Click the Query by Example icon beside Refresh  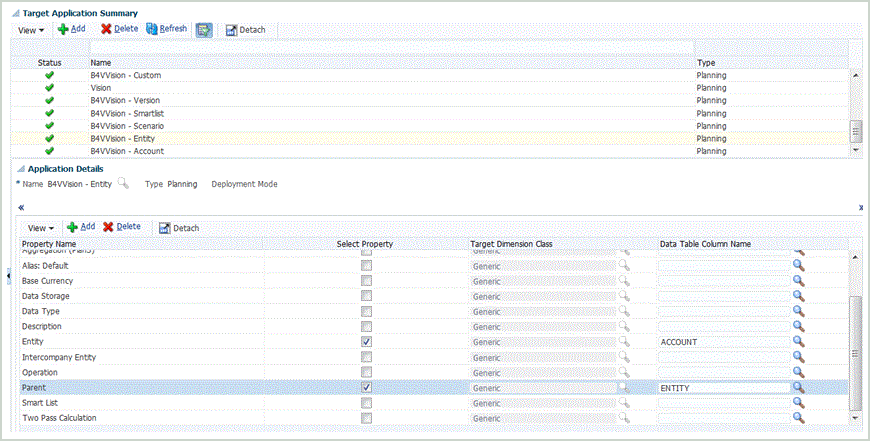(x=203, y=30)
